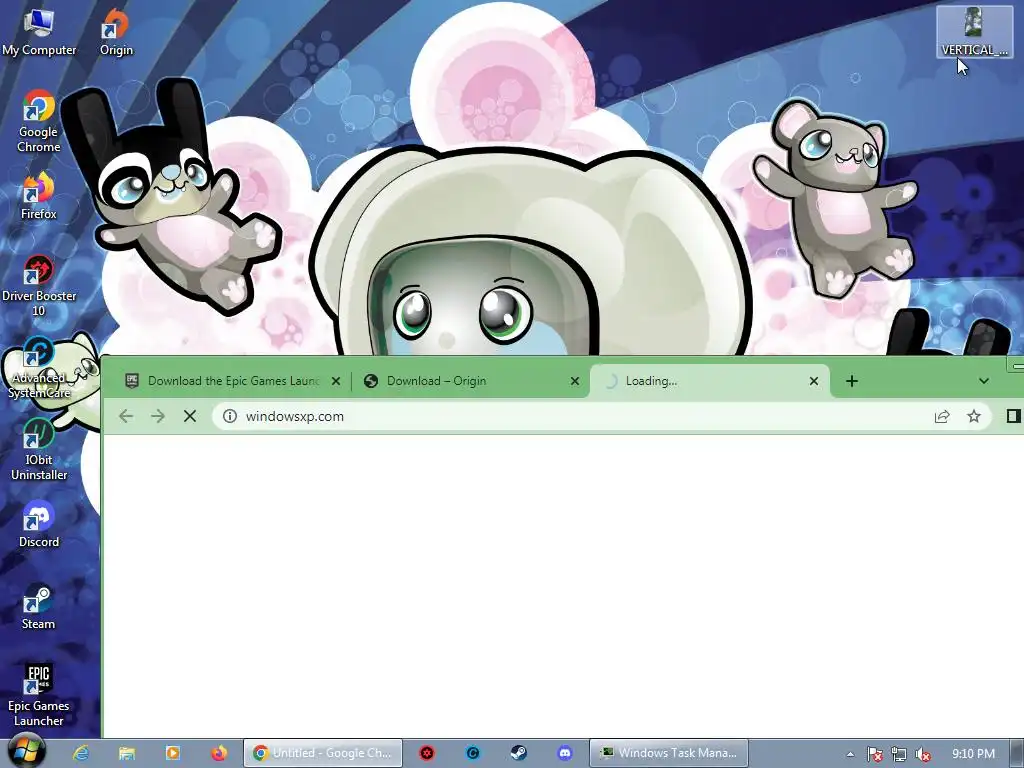Click the muted volume tray icon
Image resolution: width=1024 pixels, height=768 pixels.
(923, 754)
